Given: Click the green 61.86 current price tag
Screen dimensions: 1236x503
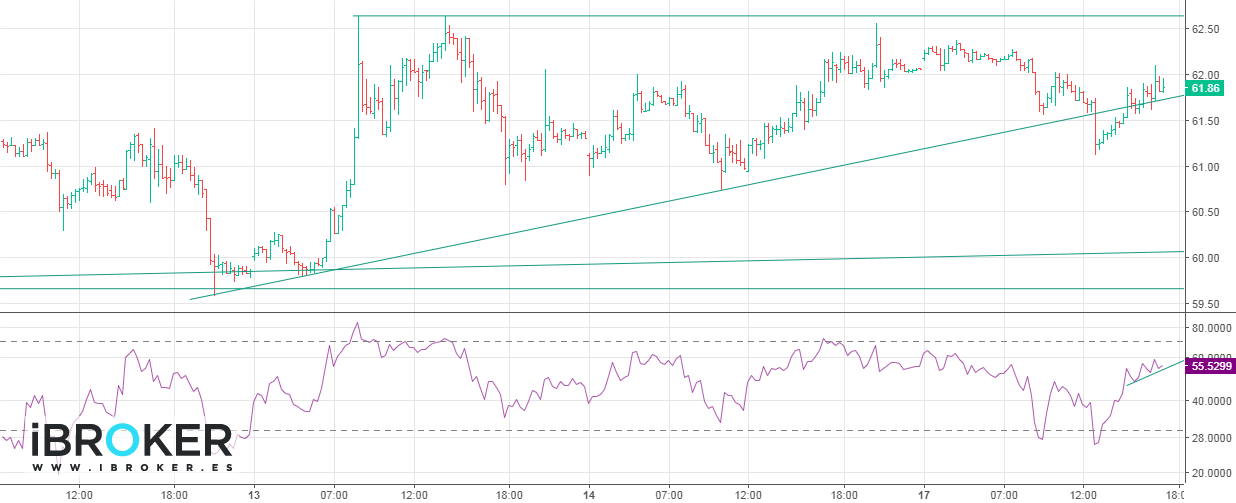Looking at the screenshot, I should click(1206, 89).
